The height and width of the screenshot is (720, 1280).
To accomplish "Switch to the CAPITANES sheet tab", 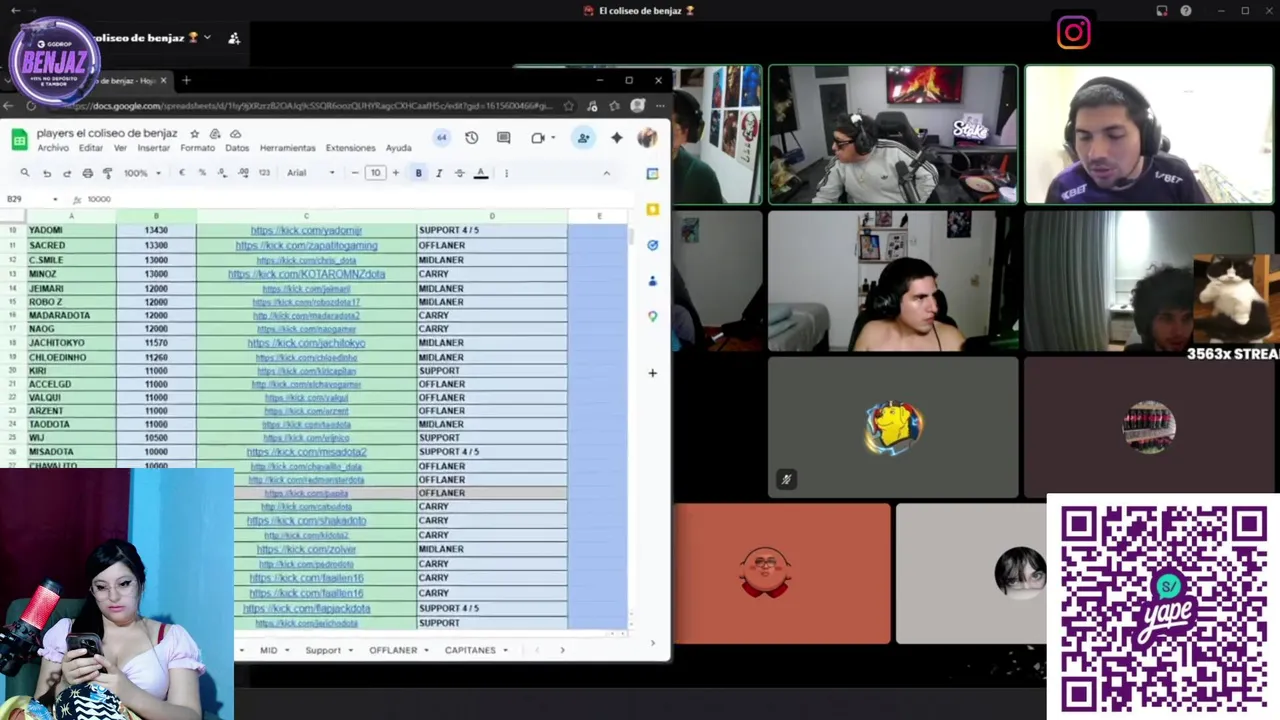I will tap(470, 650).
